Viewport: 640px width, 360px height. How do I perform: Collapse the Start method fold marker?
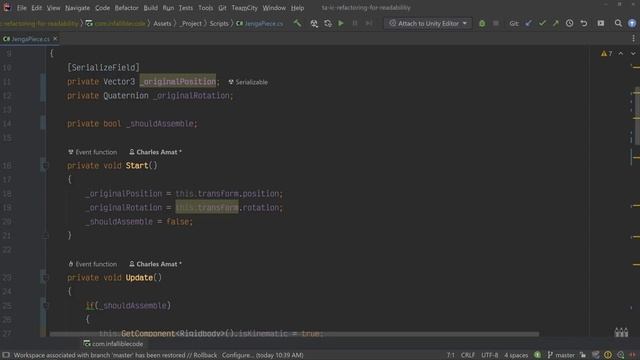45,166
